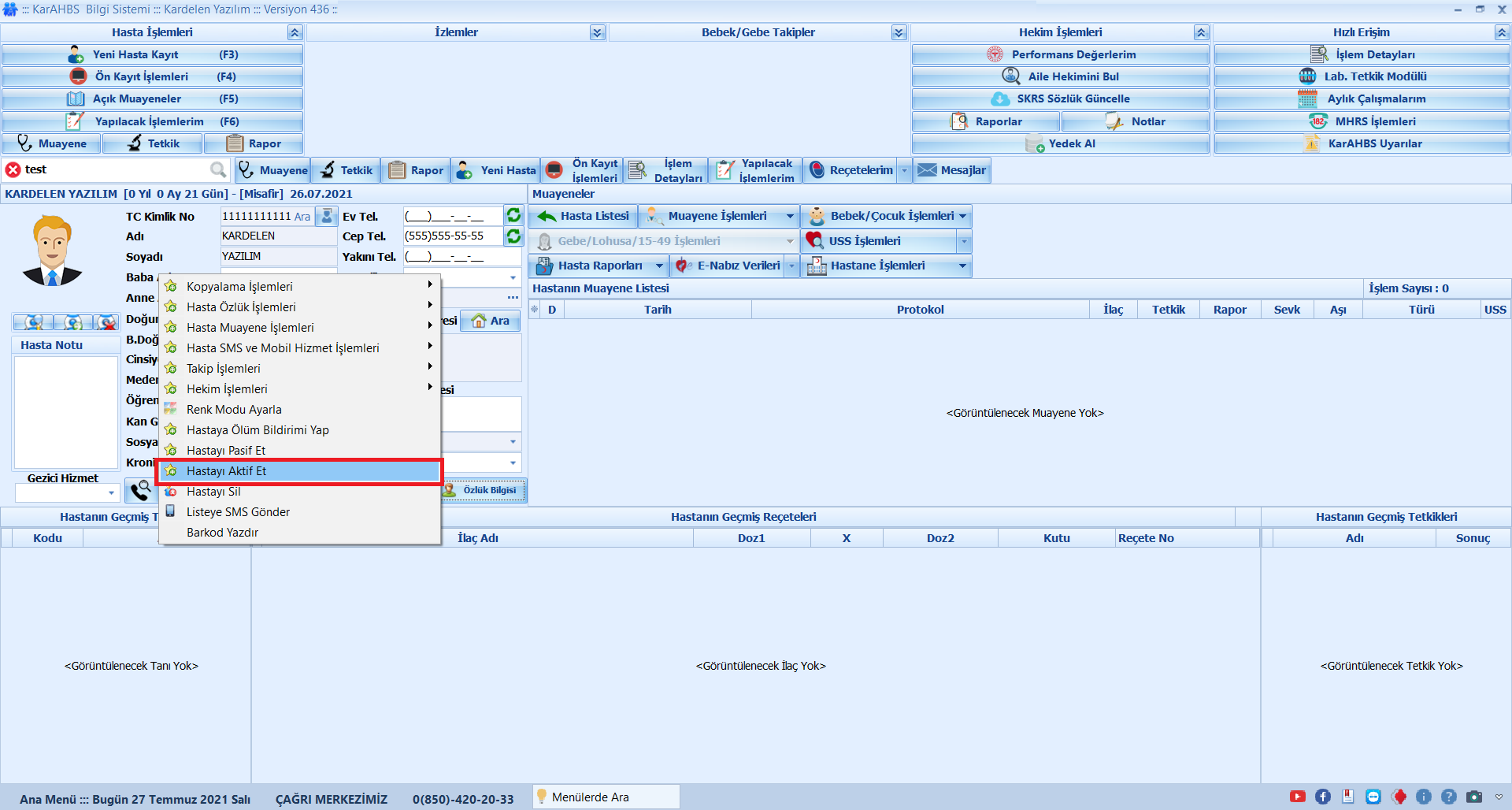
Task: Open the Muayene İşlemleri dropdown arrow
Action: pos(790,216)
